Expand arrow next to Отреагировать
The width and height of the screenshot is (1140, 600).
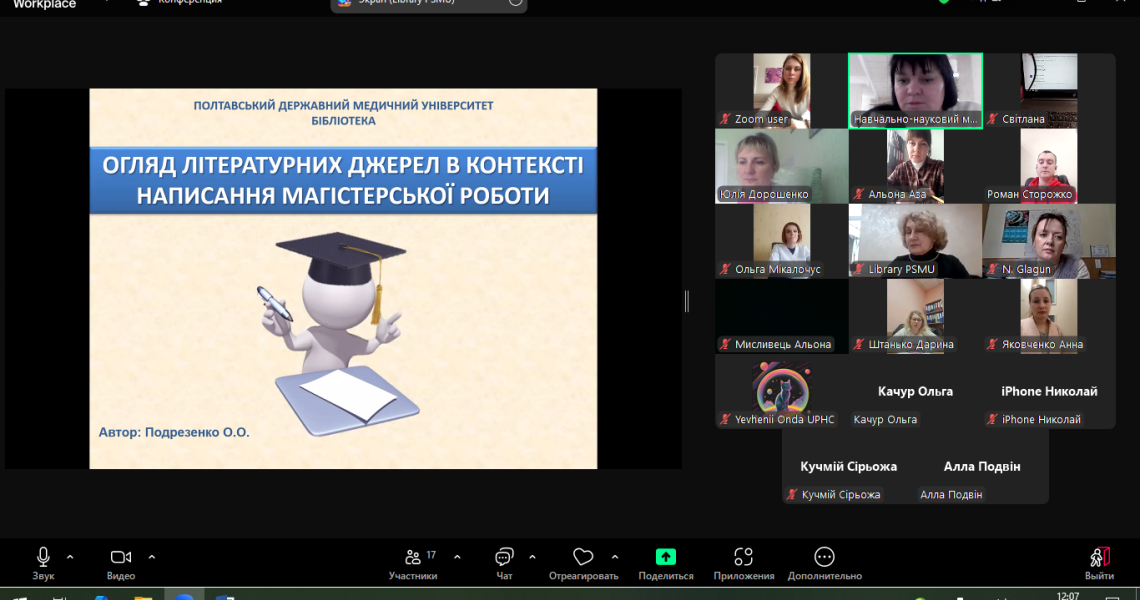tap(615, 558)
